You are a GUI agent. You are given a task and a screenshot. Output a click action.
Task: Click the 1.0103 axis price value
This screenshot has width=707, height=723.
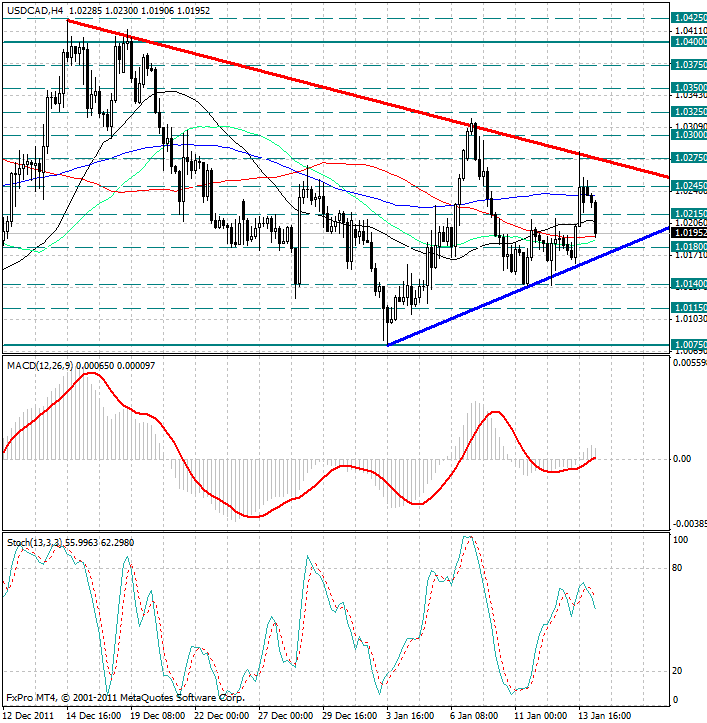coord(690,319)
